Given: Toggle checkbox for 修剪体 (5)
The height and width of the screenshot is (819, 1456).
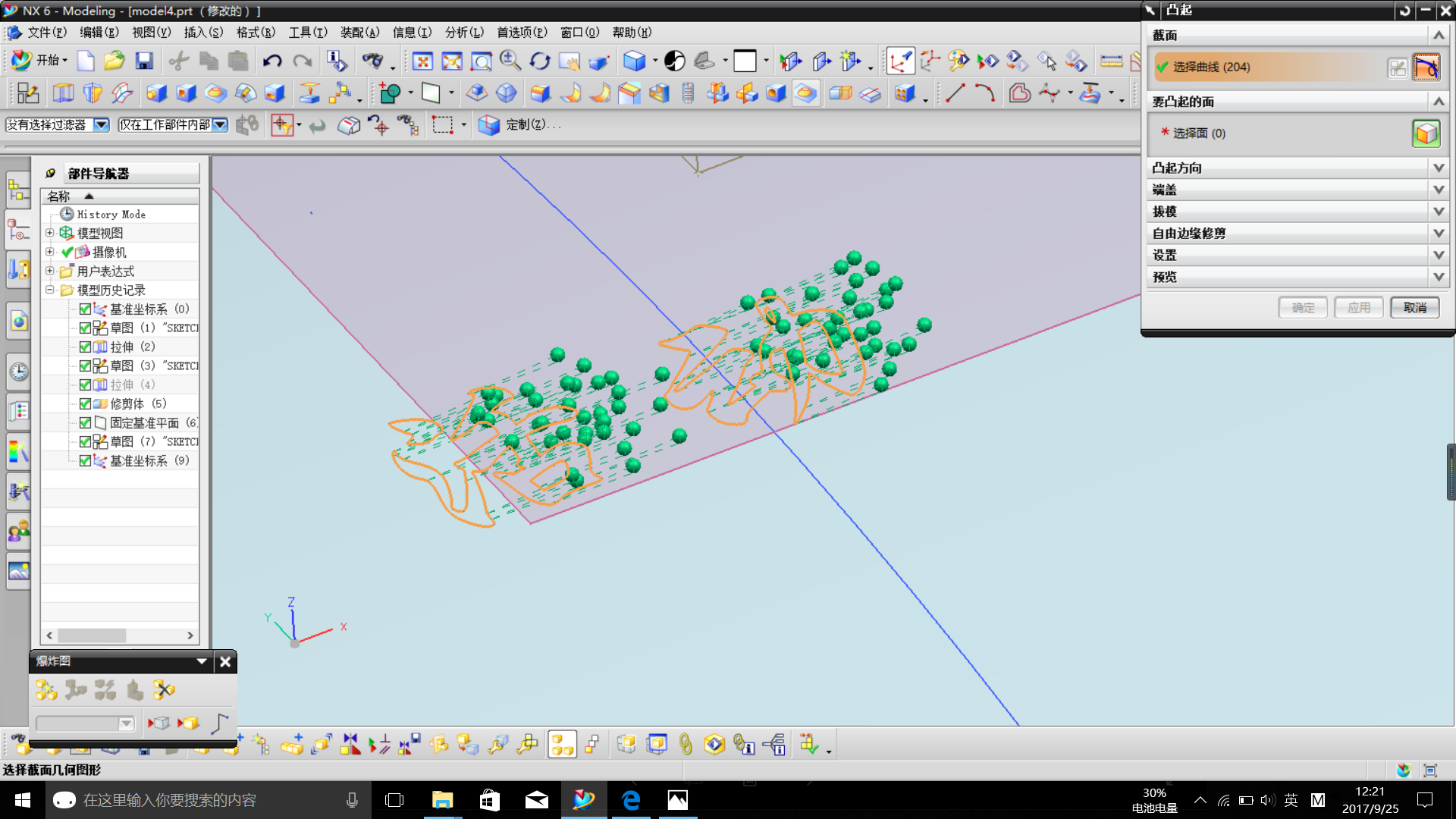Looking at the screenshot, I should pos(85,404).
